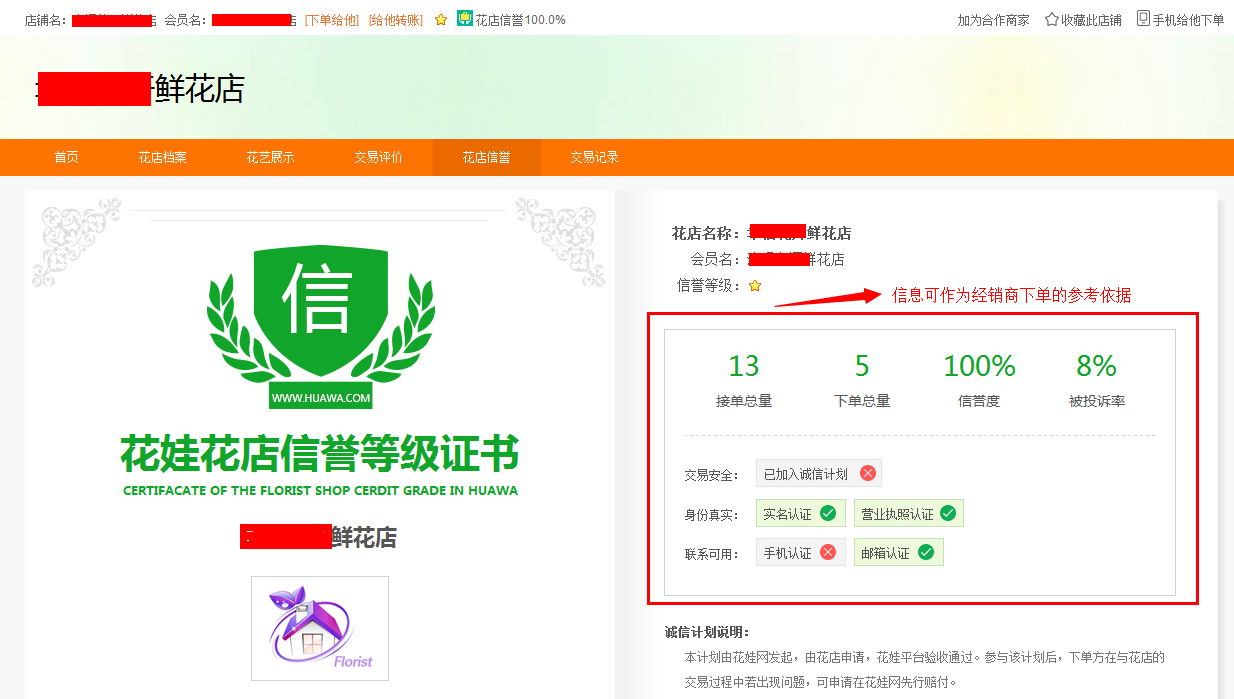Click the green check on 邮箱认证
This screenshot has width=1234, height=699.
point(926,552)
